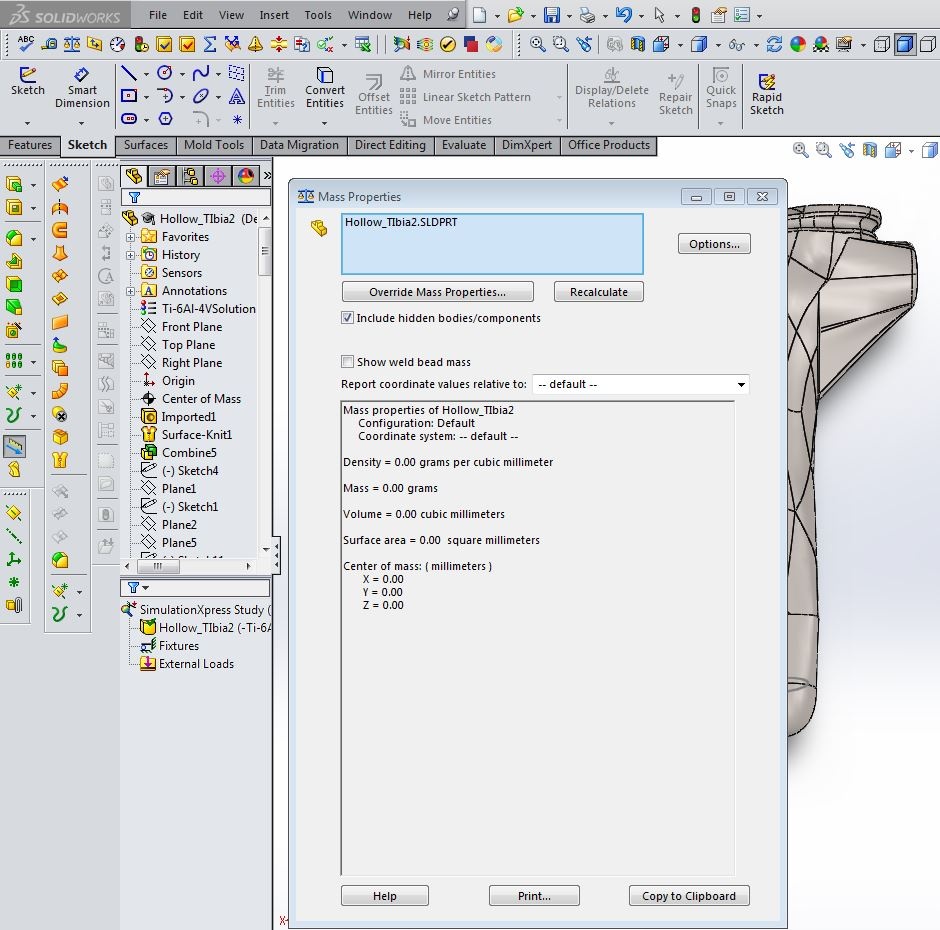Click the Rebuild traffic light icon
This screenshot has width=940, height=930.
coord(695,14)
